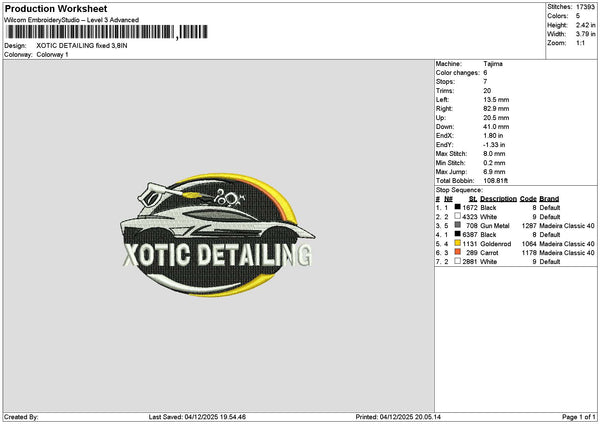Click code 1178 in Carrot row
600x424 pixels.
click(529, 253)
